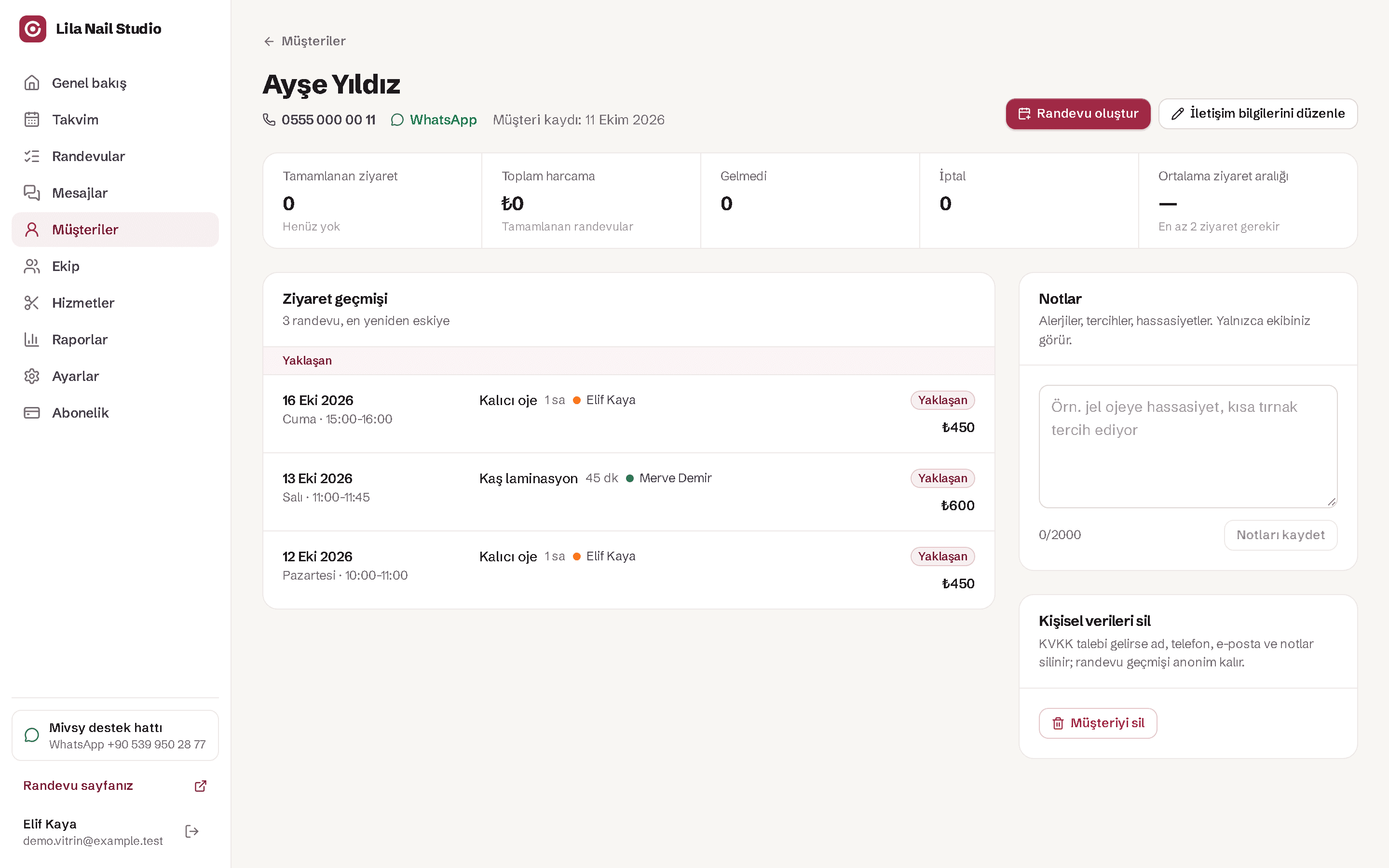Click the phone icon beside 0555 000 00 11
Viewport: 1389px width, 868px height.
tap(269, 120)
